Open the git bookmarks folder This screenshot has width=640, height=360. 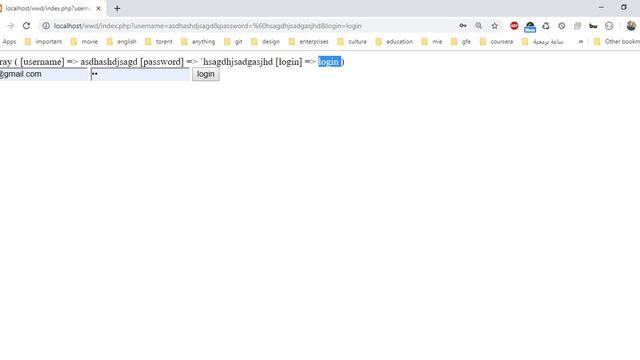233,42
